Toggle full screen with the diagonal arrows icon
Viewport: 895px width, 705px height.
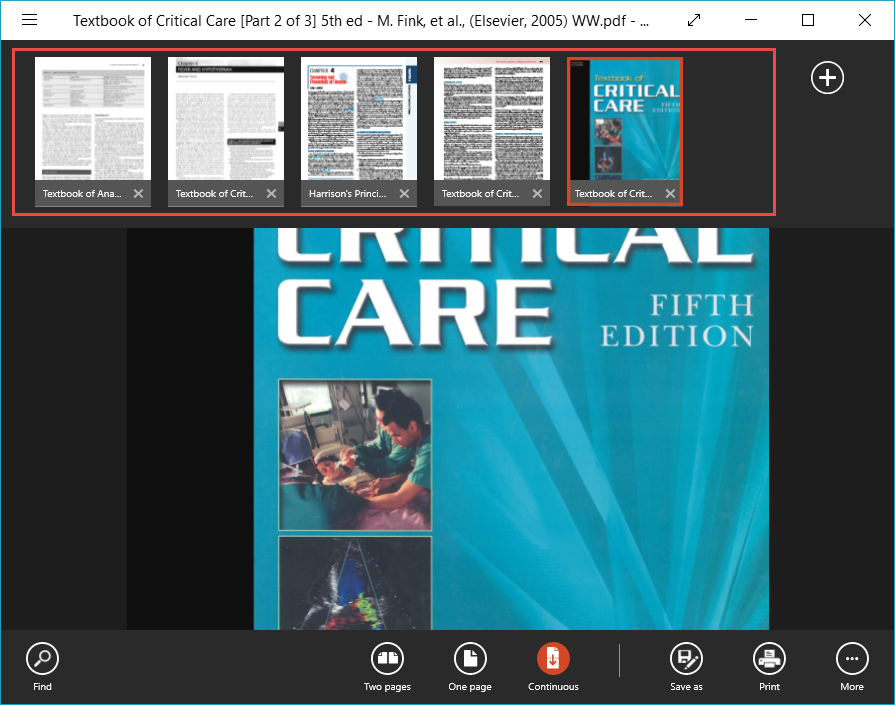point(694,21)
